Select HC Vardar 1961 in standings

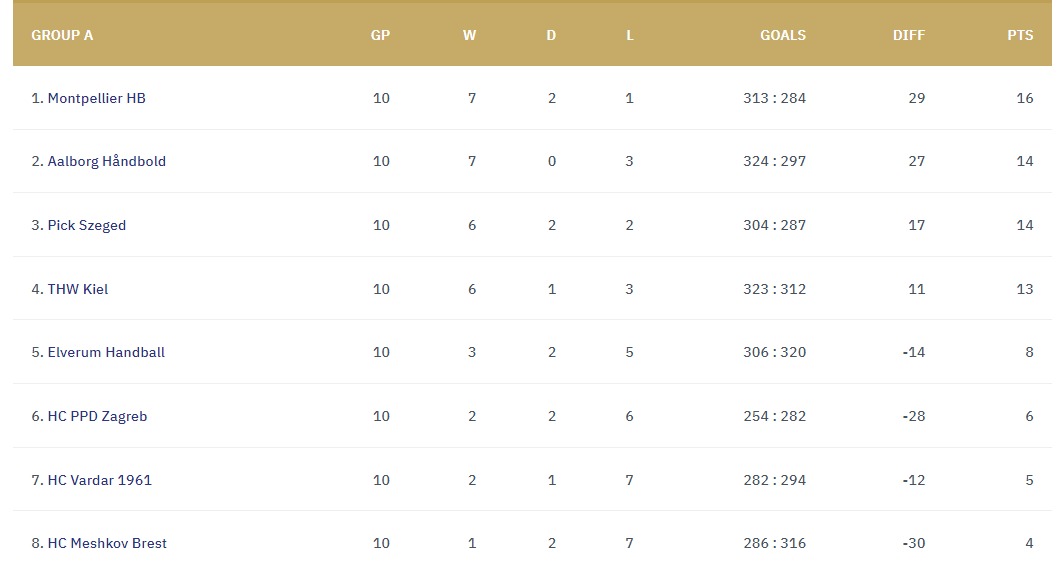(99, 480)
